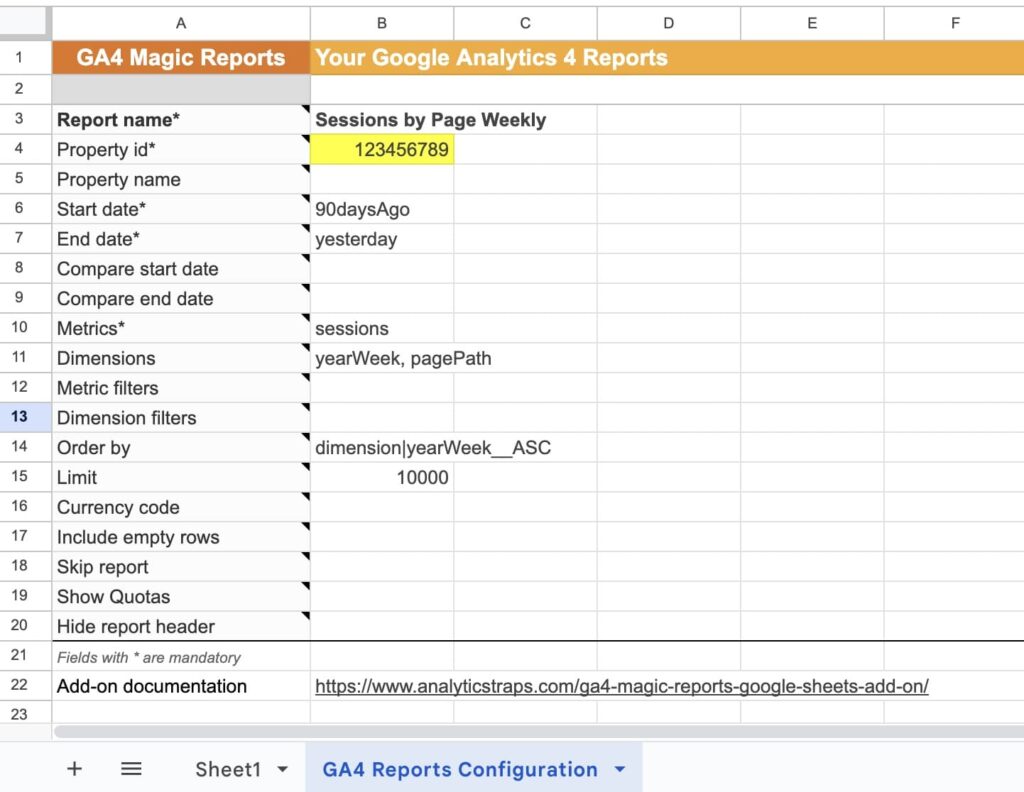Viewport: 1024px width, 792px height.
Task: Add a new sheet with the plus icon
Action: coord(74,768)
